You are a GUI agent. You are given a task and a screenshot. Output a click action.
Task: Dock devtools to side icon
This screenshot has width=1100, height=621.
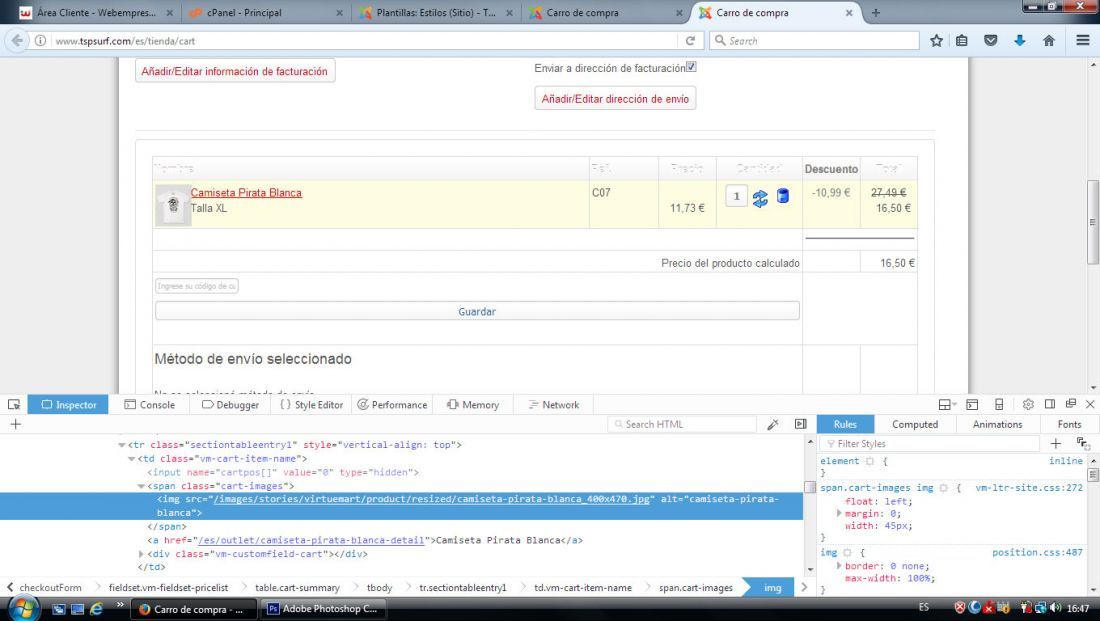point(1049,404)
